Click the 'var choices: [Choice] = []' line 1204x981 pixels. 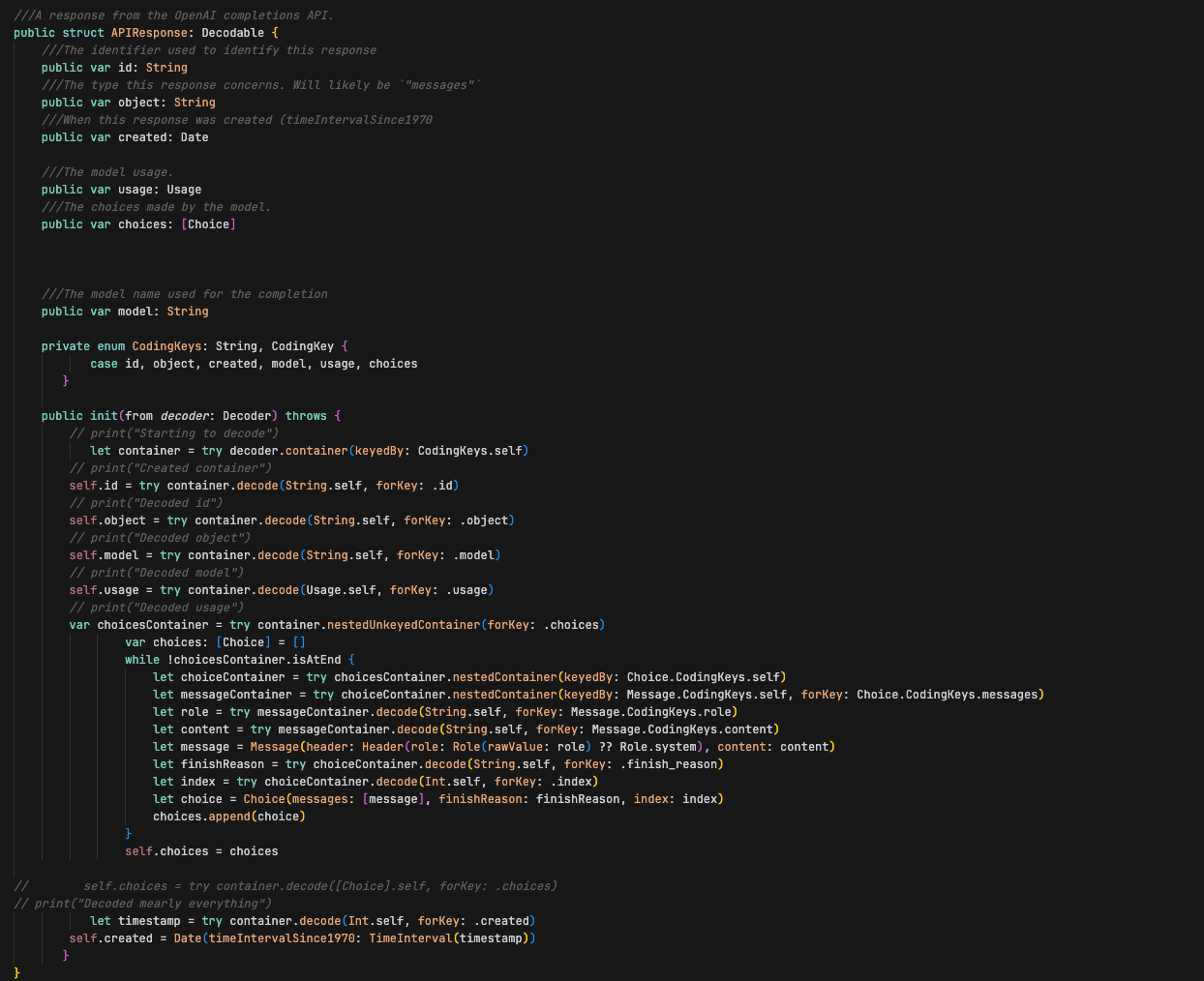216,642
